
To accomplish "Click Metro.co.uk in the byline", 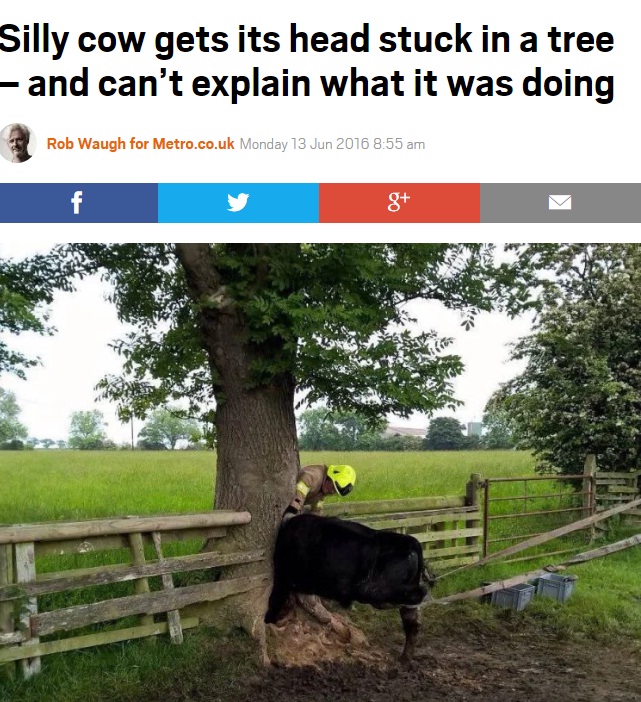I will click(193, 144).
